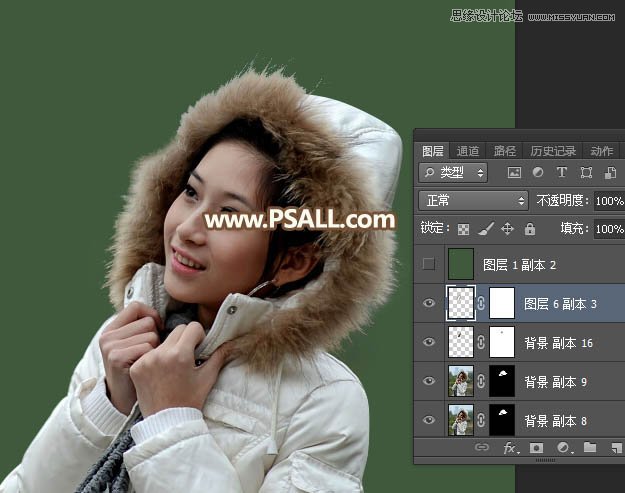This screenshot has width=625, height=493.
Task: Switch to the 通道 tab
Action: [x=468, y=151]
